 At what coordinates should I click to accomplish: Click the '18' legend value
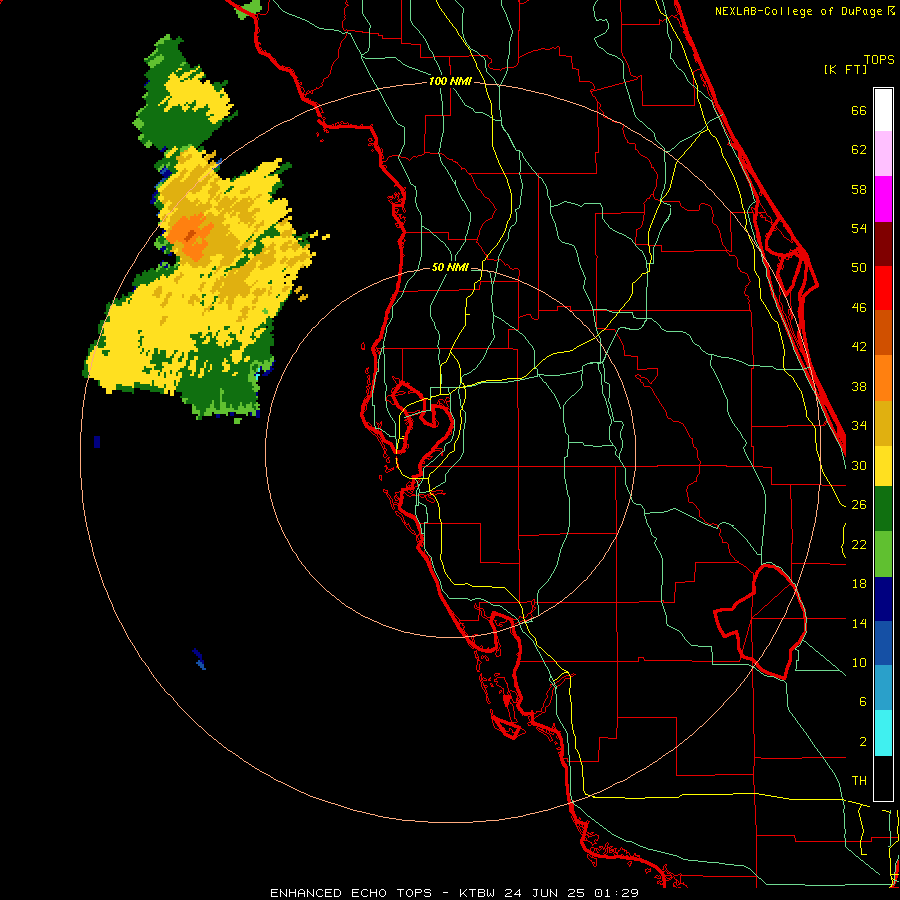coord(859,584)
